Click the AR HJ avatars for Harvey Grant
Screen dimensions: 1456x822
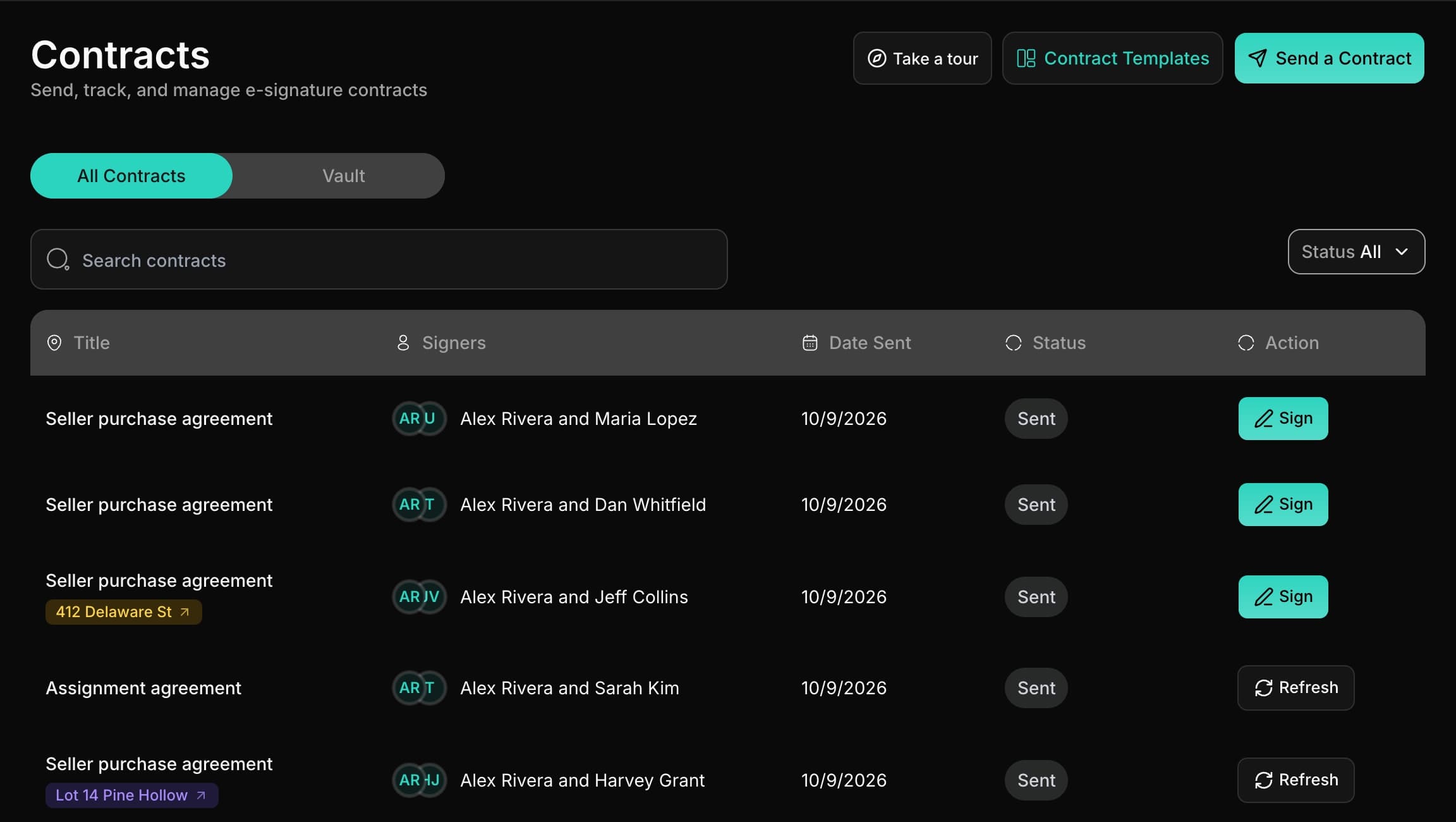(420, 780)
